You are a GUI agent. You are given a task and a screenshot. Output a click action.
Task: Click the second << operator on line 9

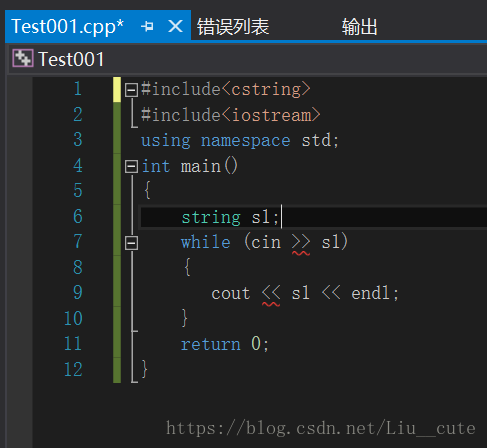click(x=331, y=293)
